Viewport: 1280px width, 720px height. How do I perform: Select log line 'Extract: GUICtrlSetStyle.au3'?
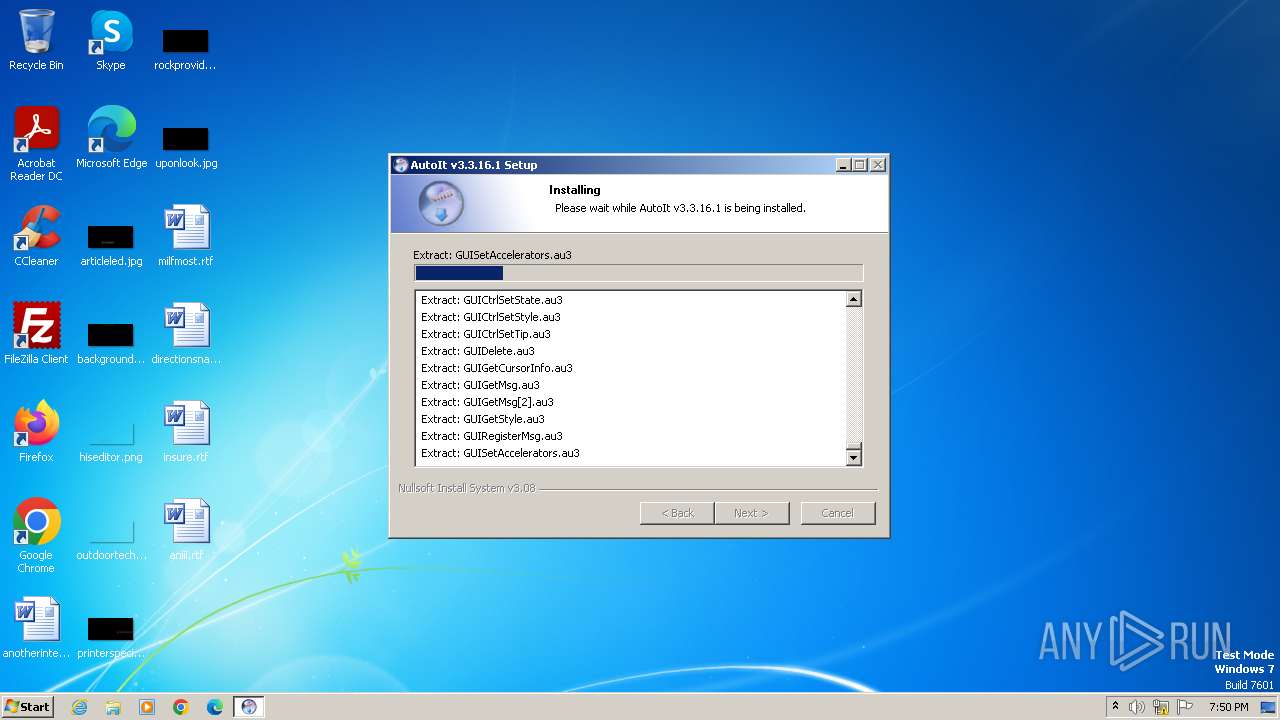coord(491,317)
